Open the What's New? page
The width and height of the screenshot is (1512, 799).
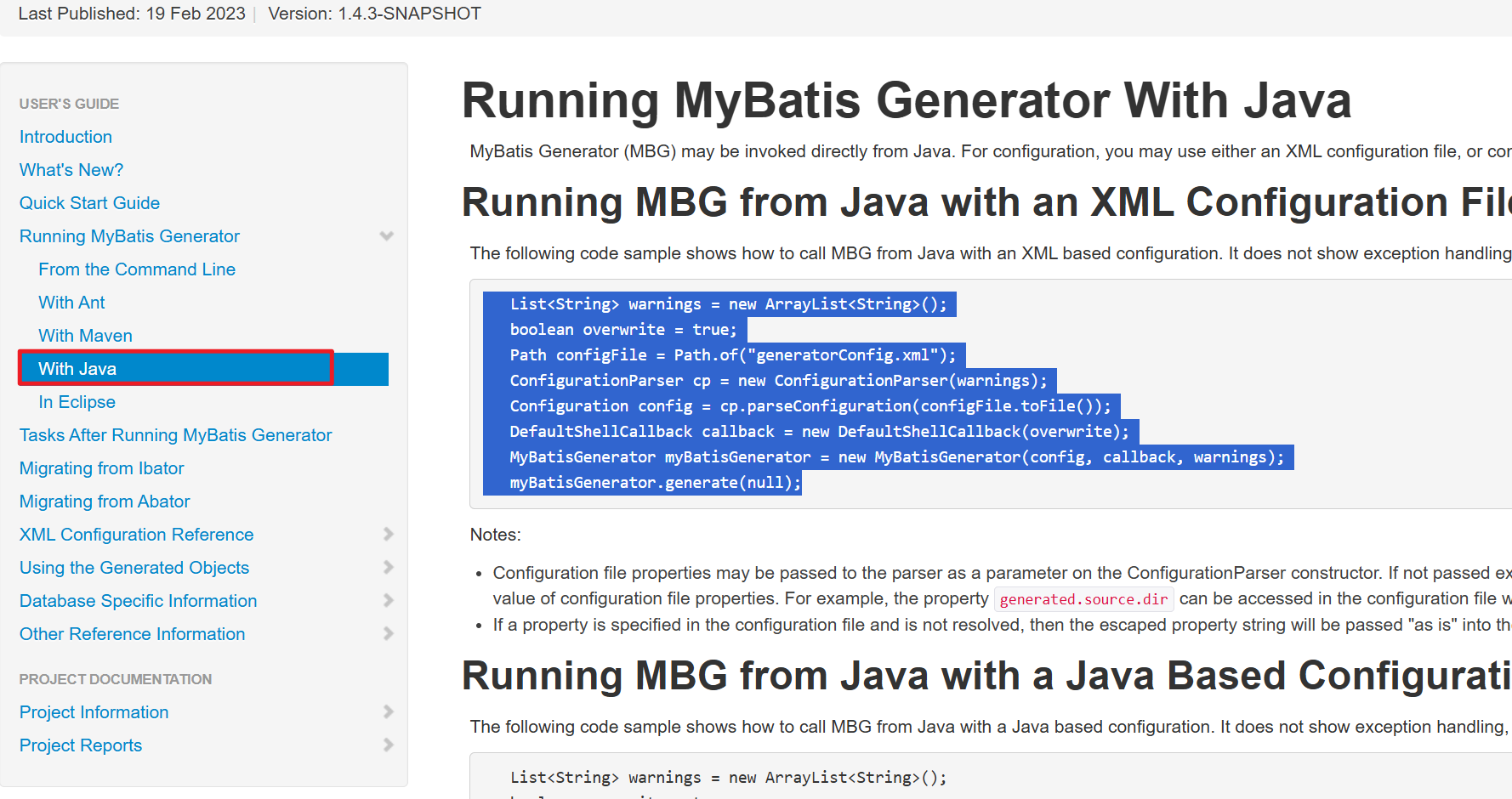click(71, 169)
